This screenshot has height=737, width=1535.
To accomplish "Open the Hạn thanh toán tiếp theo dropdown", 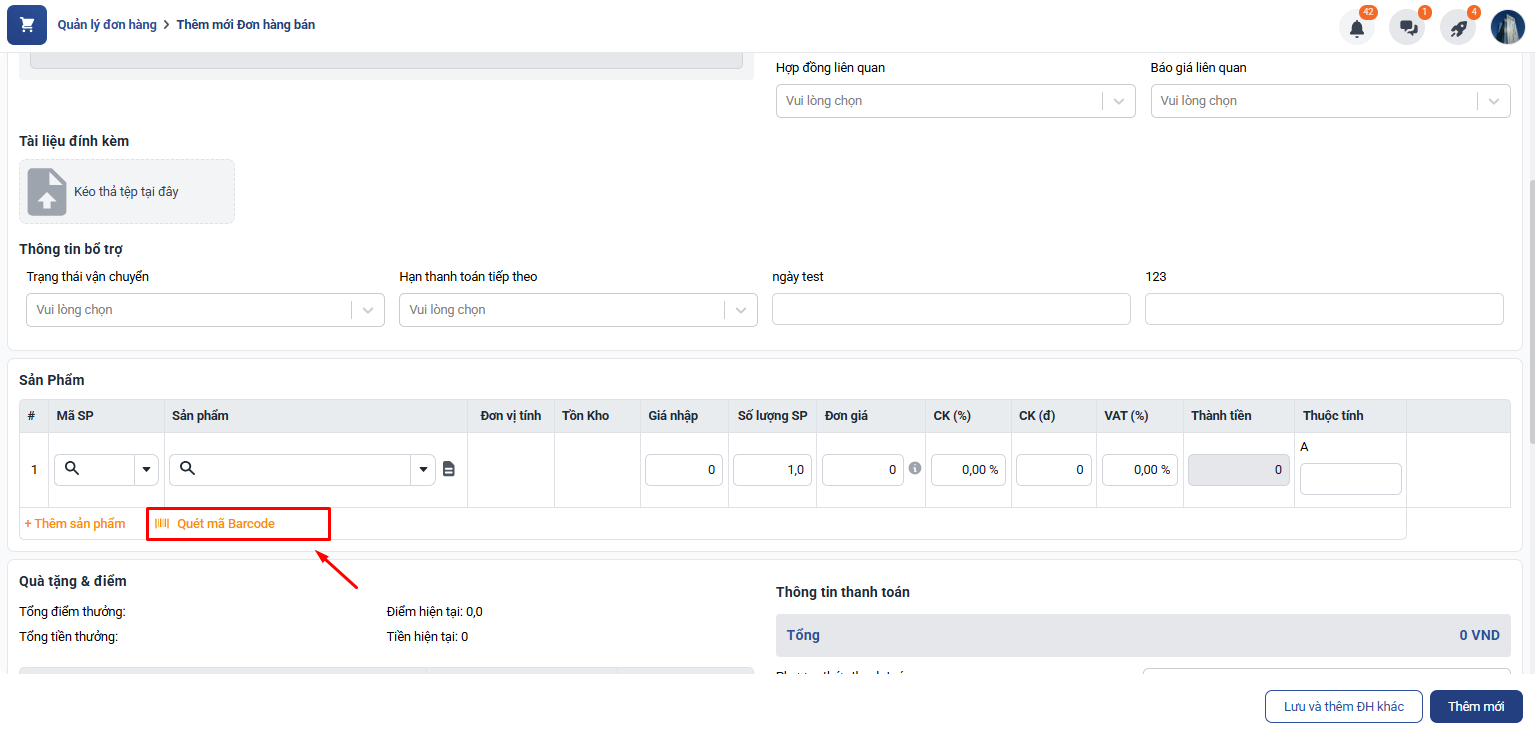I will [740, 310].
